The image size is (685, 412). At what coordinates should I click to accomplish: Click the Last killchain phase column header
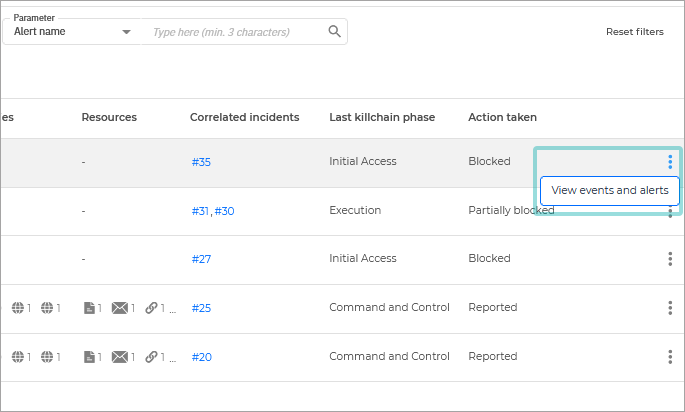pyautogui.click(x=382, y=117)
